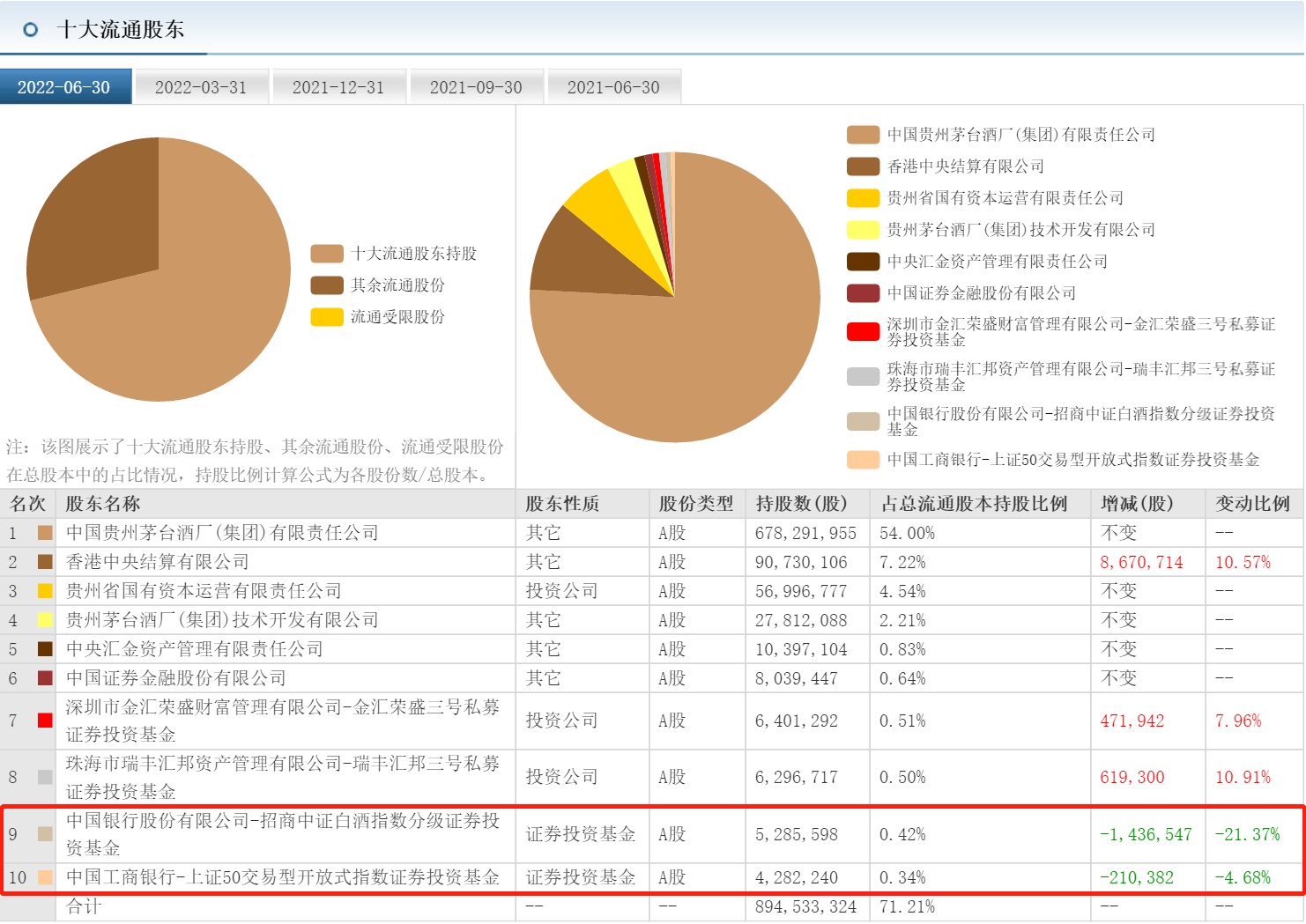Click legend swatch for 中国证券金融股份有限公司
The width and height of the screenshot is (1306, 924).
click(x=864, y=293)
